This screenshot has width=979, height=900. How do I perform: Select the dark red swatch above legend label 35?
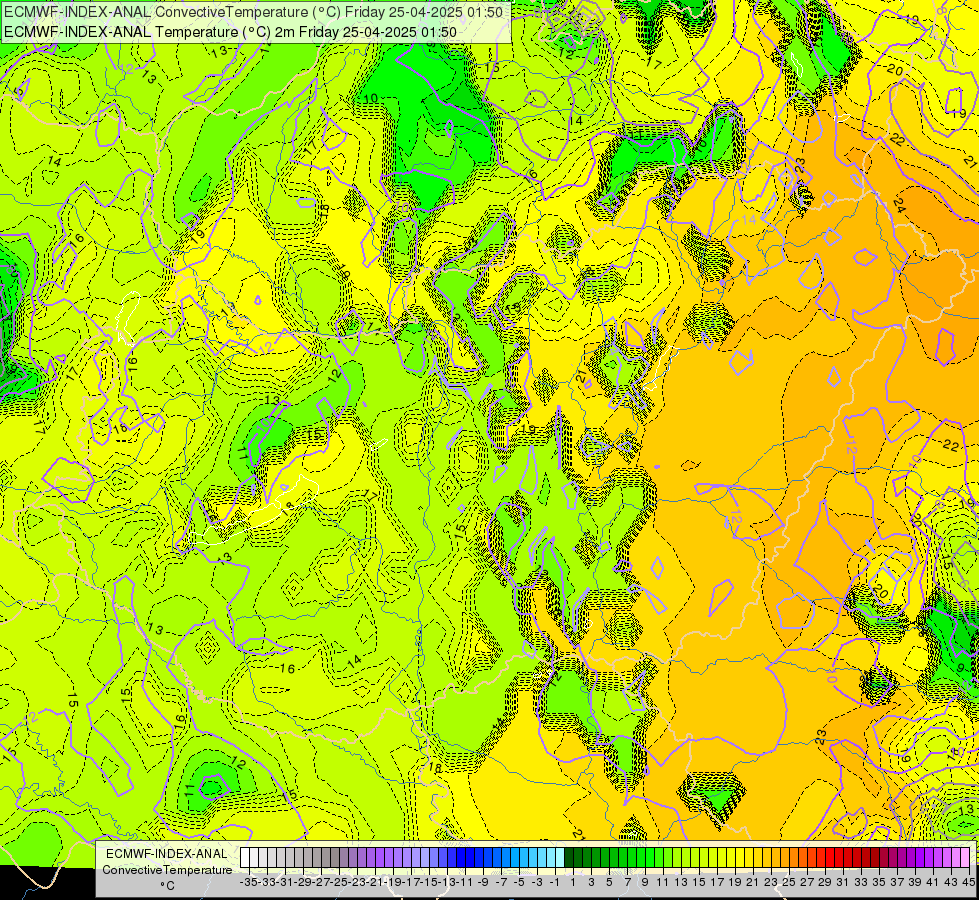tap(874, 858)
